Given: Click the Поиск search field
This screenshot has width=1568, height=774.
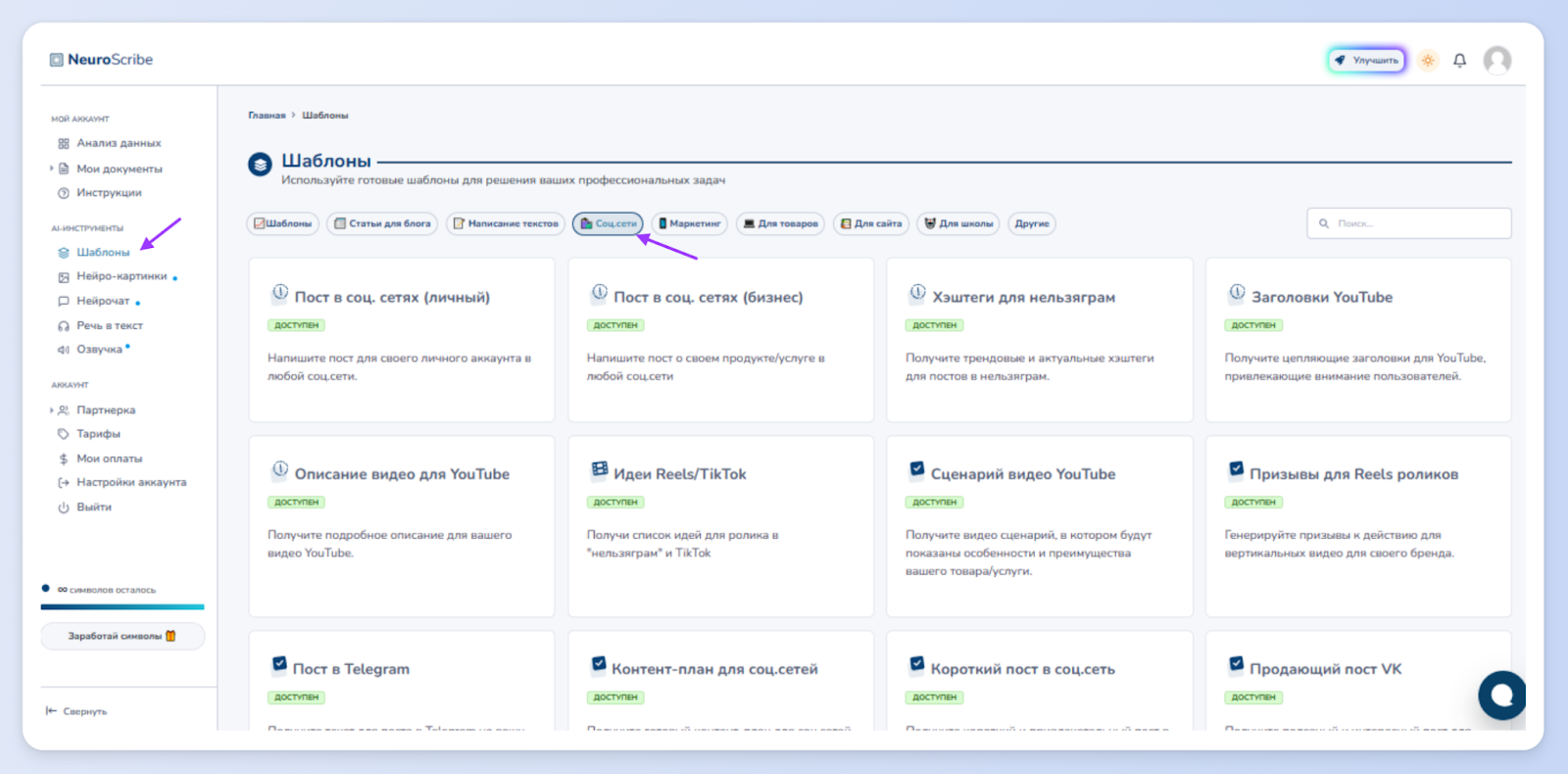Looking at the screenshot, I should click(1409, 223).
